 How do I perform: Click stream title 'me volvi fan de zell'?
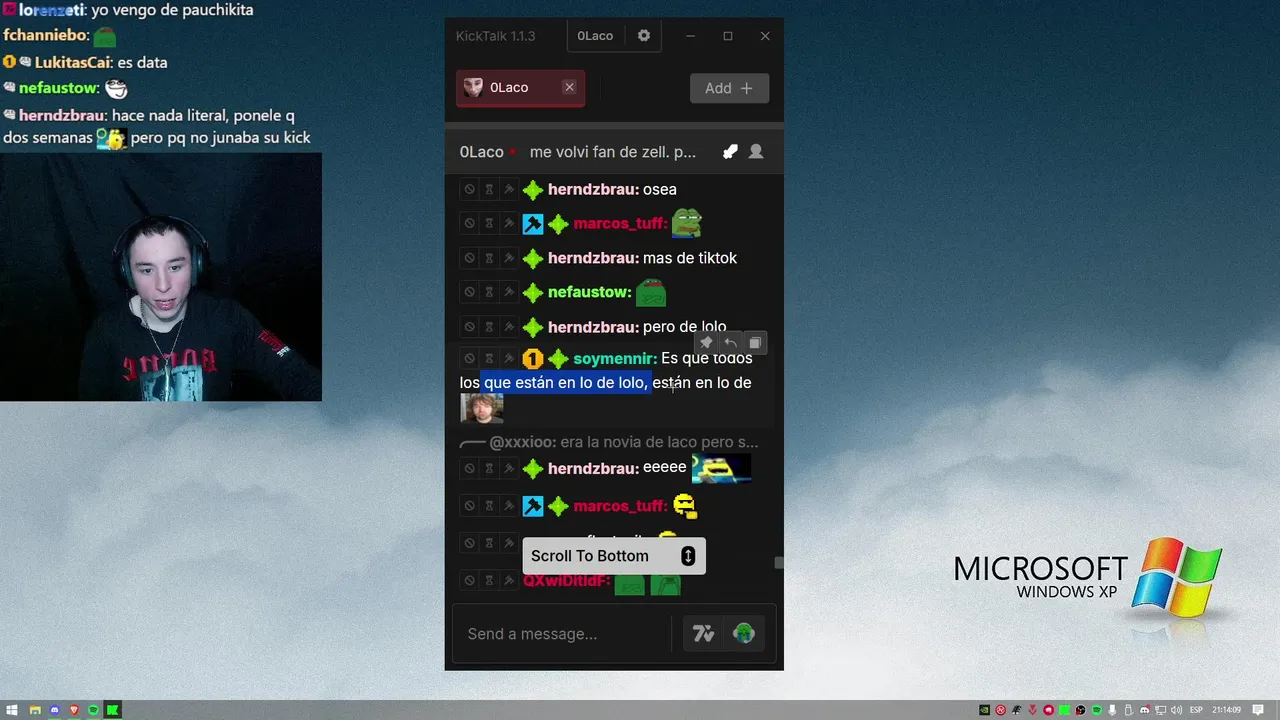click(613, 152)
